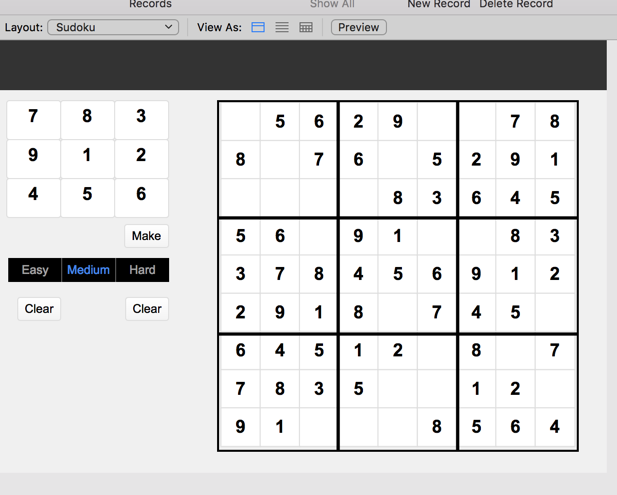
Task: Select the top-right corner Sudoku cell showing 8
Action: coord(555,121)
